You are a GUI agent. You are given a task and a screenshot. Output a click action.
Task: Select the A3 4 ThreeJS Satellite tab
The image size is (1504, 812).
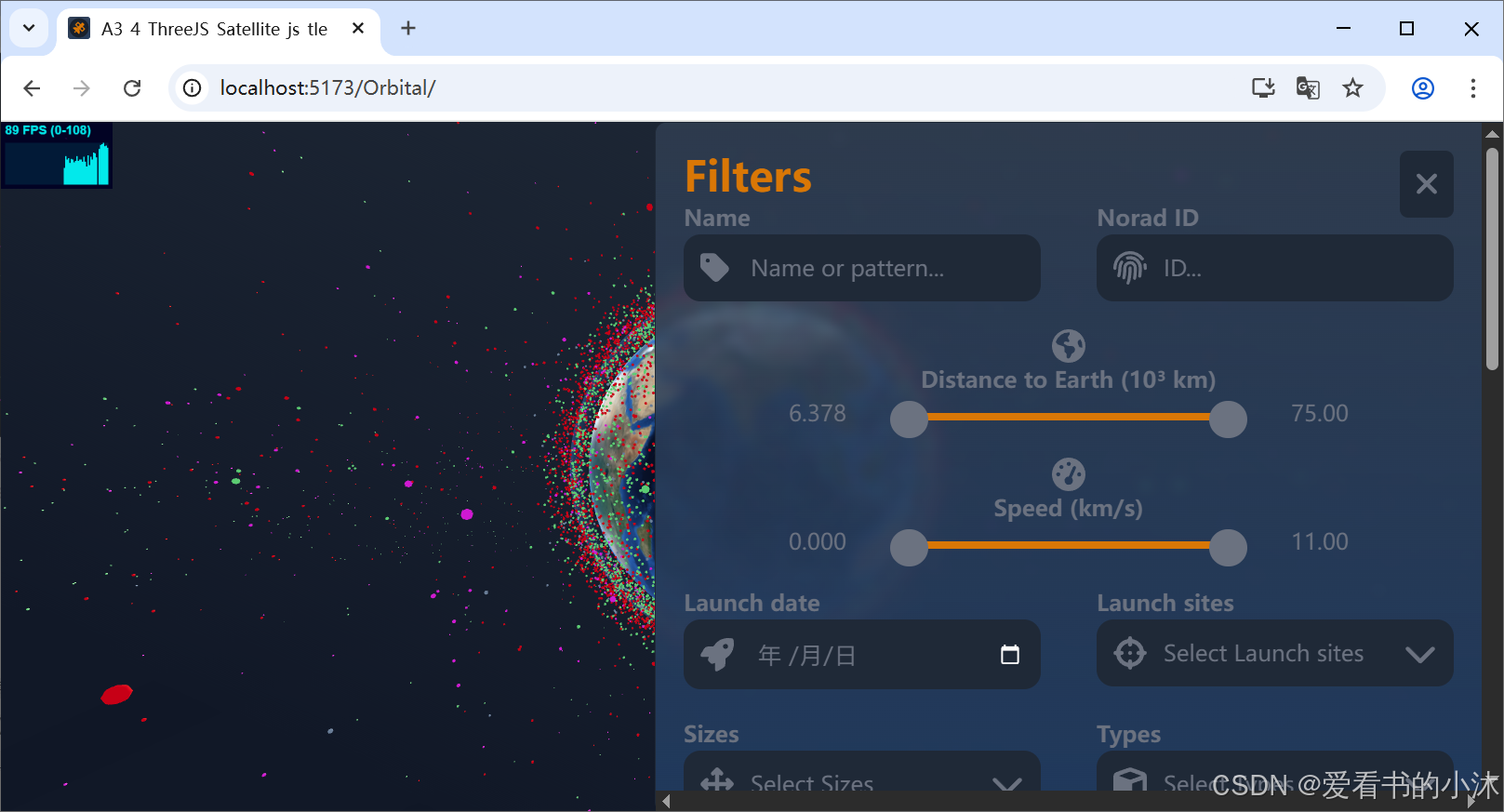pyautogui.click(x=220, y=29)
